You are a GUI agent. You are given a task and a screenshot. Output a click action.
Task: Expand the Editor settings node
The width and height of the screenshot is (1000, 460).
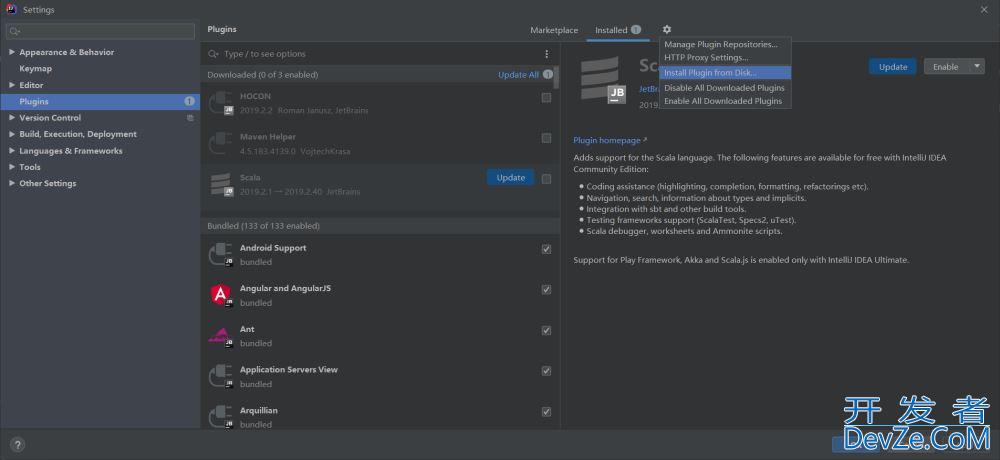(x=12, y=85)
